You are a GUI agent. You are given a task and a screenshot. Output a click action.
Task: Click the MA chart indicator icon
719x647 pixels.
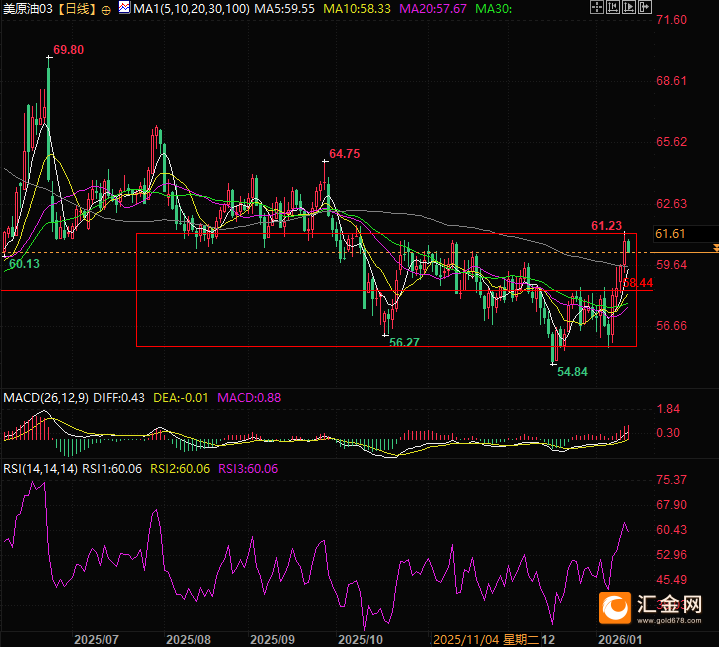click(x=123, y=8)
